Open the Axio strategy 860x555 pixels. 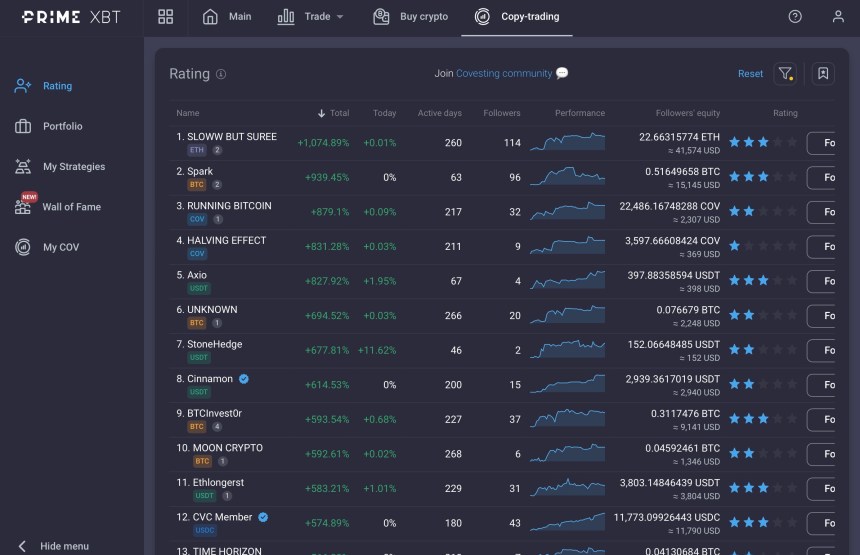click(196, 275)
